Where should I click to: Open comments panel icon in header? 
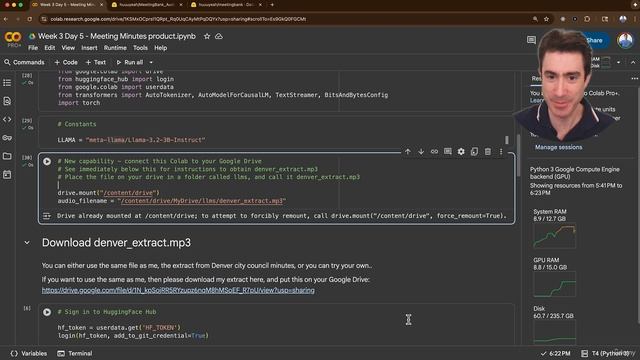pyautogui.click(x=531, y=40)
